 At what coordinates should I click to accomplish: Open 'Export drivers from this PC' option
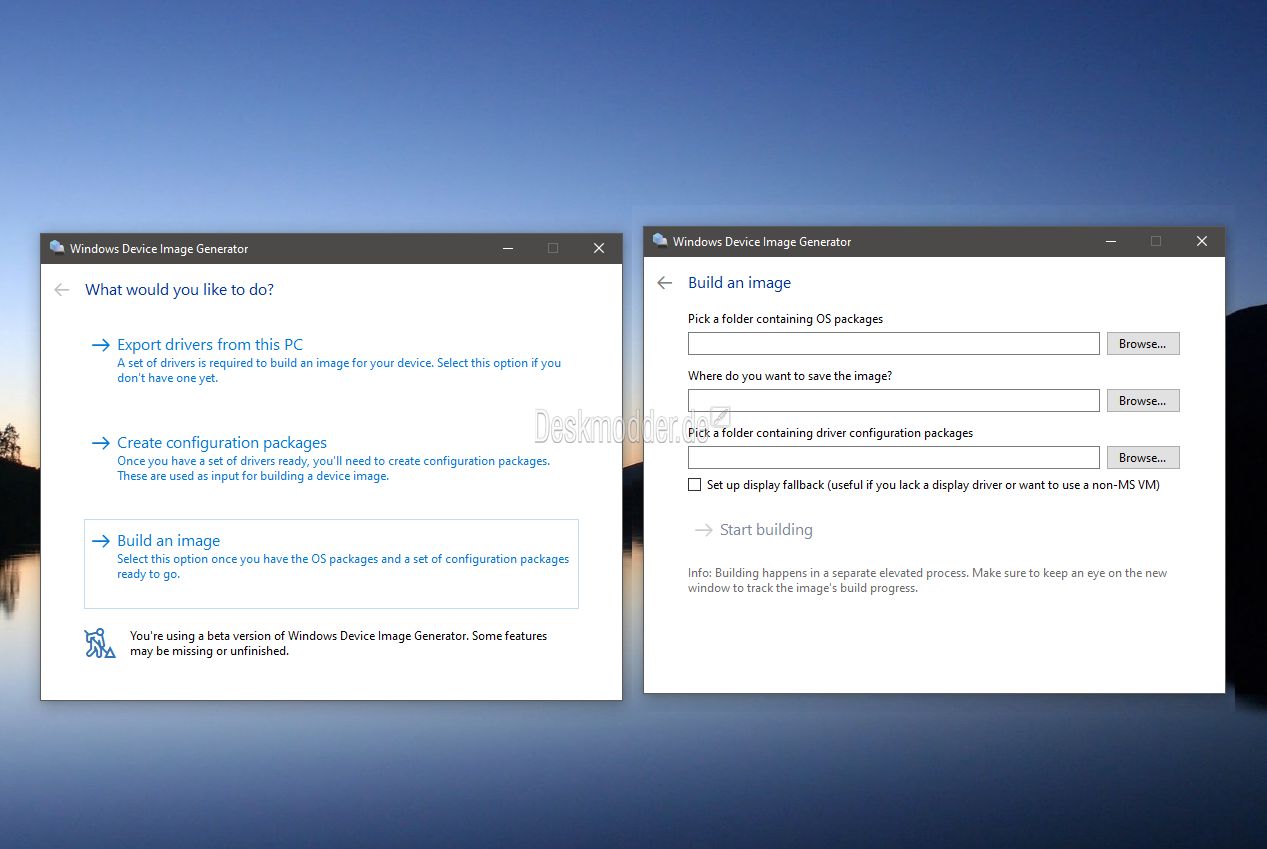(331, 362)
